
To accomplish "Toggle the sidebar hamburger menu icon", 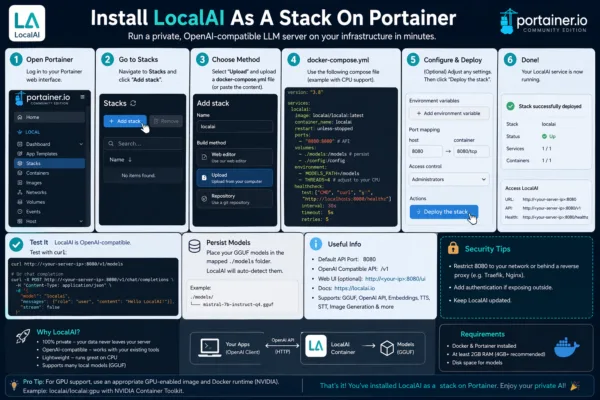I will [82, 97].
